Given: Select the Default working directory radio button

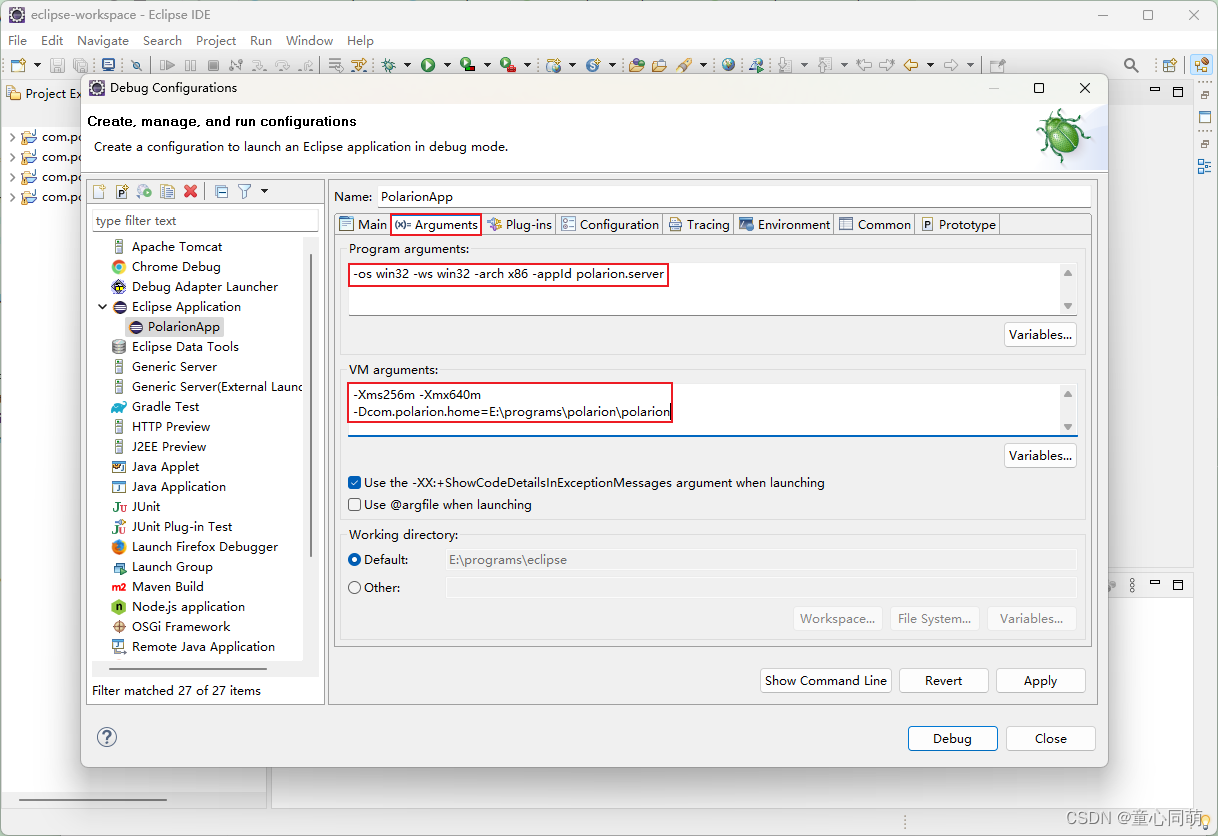Looking at the screenshot, I should 354,560.
